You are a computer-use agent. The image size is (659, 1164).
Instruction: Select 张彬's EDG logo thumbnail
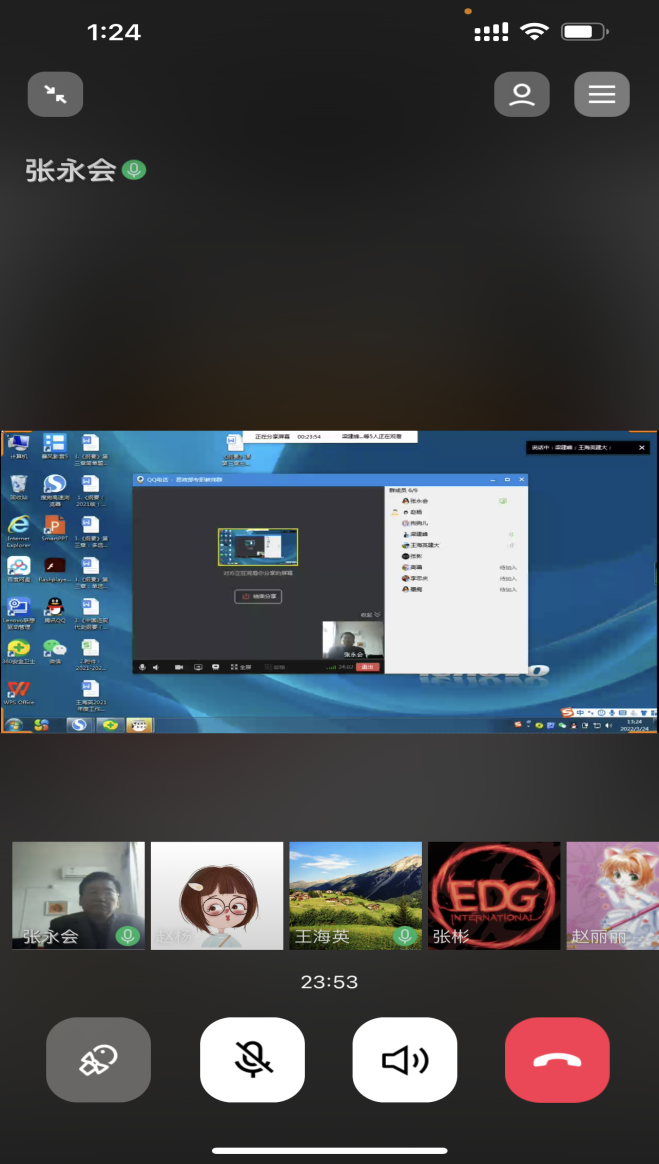494,894
